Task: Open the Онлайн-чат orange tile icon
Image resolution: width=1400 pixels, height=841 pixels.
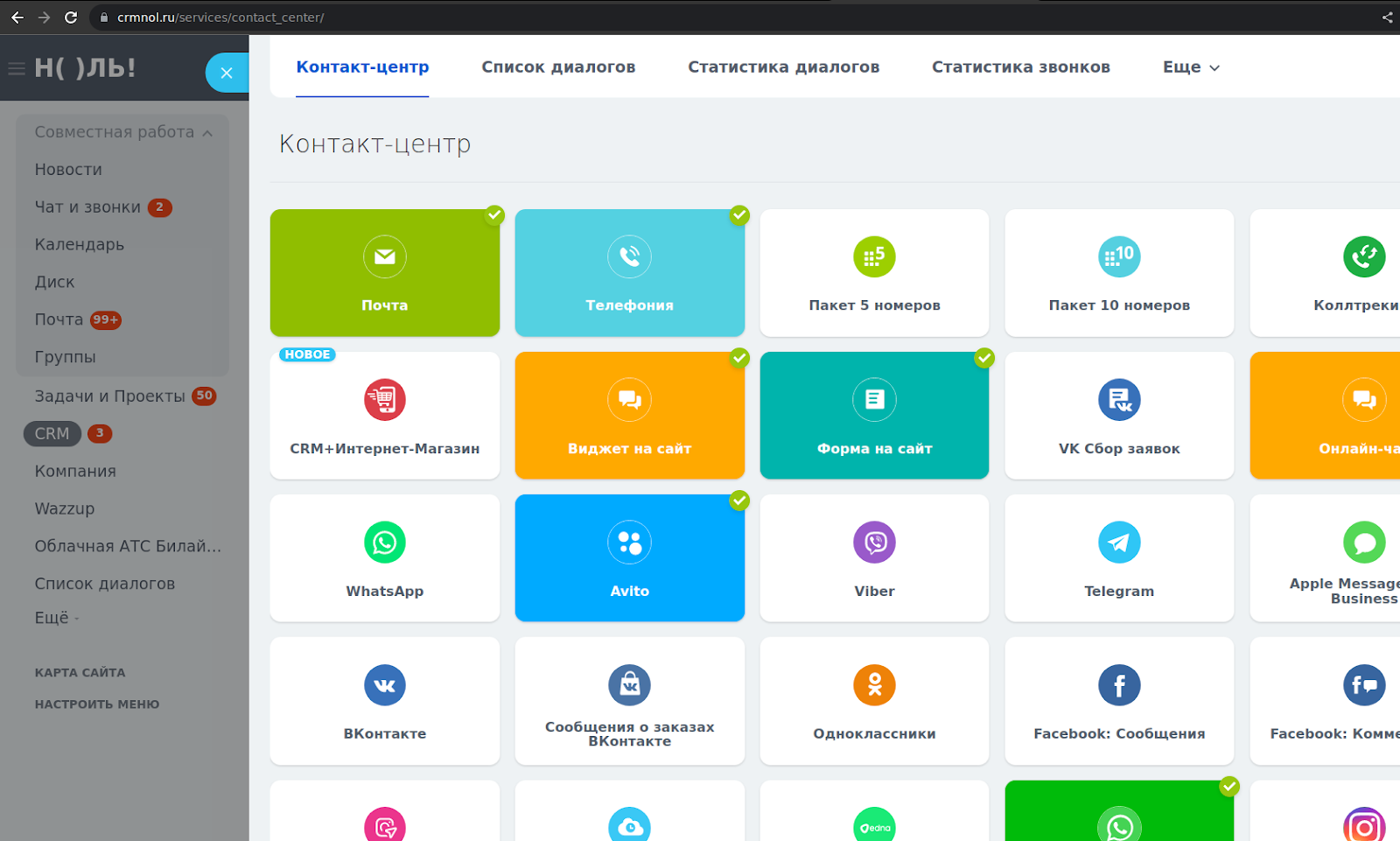Action: [1364, 400]
